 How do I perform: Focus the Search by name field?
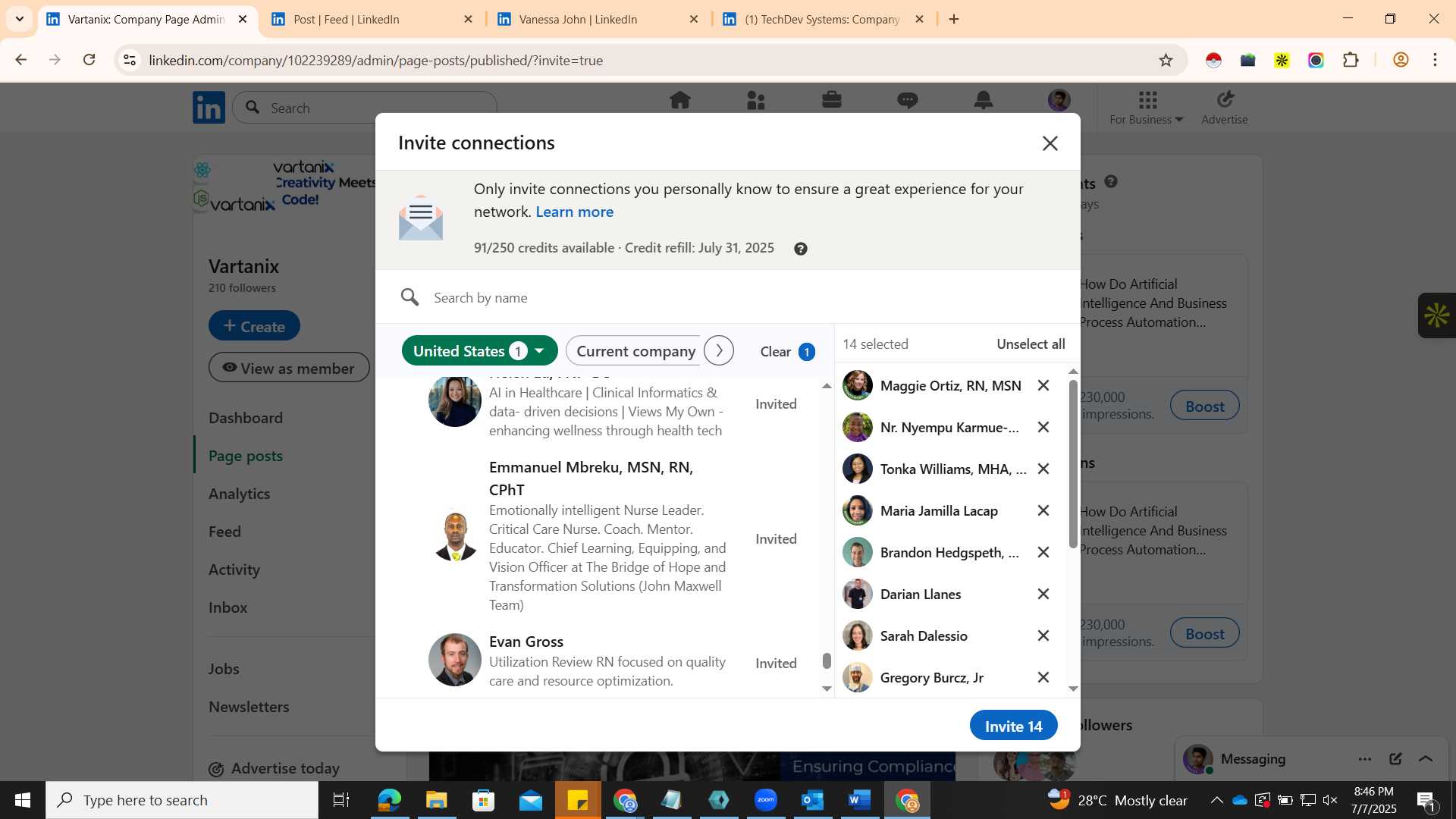[x=728, y=297]
